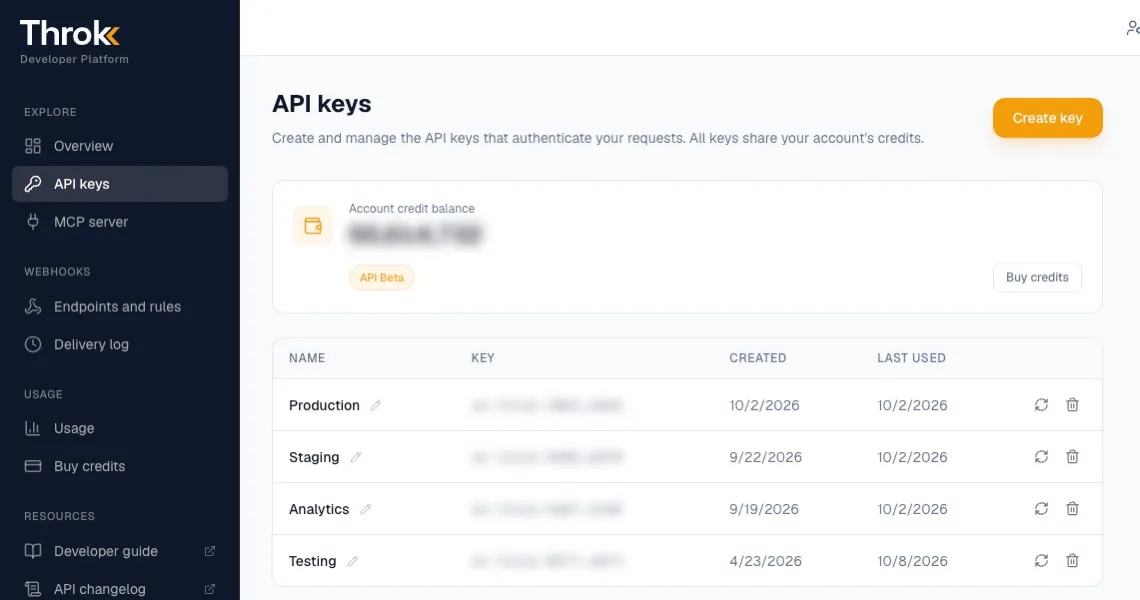
Task: Open MCP server page
Action: click(x=120, y=222)
